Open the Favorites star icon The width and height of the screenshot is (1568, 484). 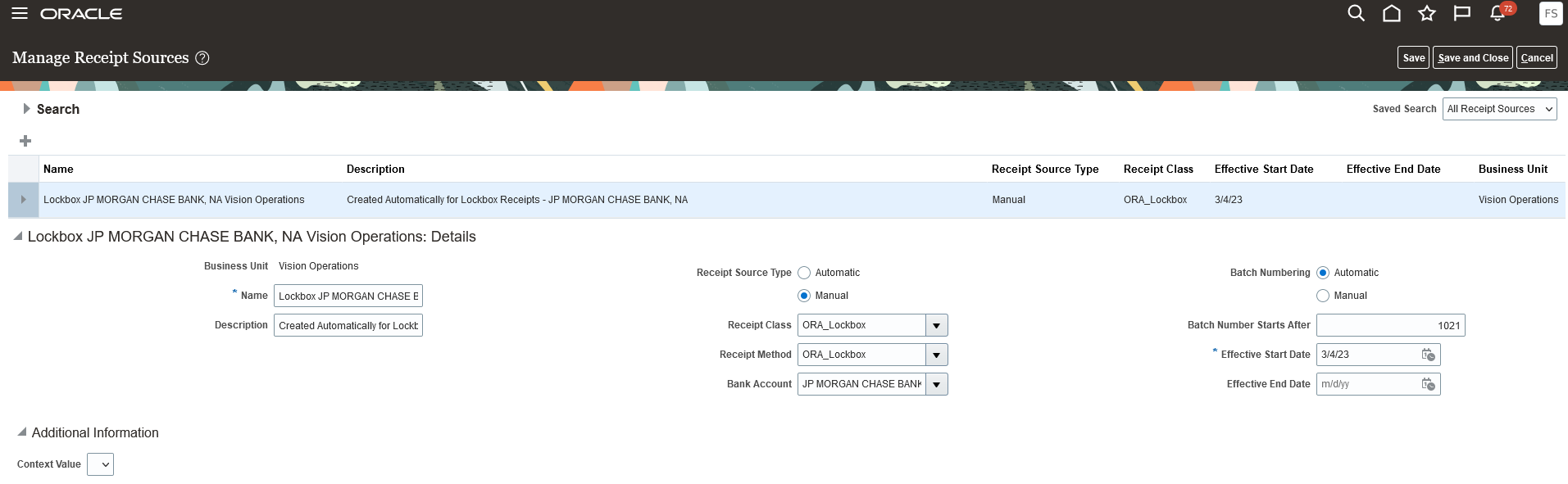pos(1427,13)
